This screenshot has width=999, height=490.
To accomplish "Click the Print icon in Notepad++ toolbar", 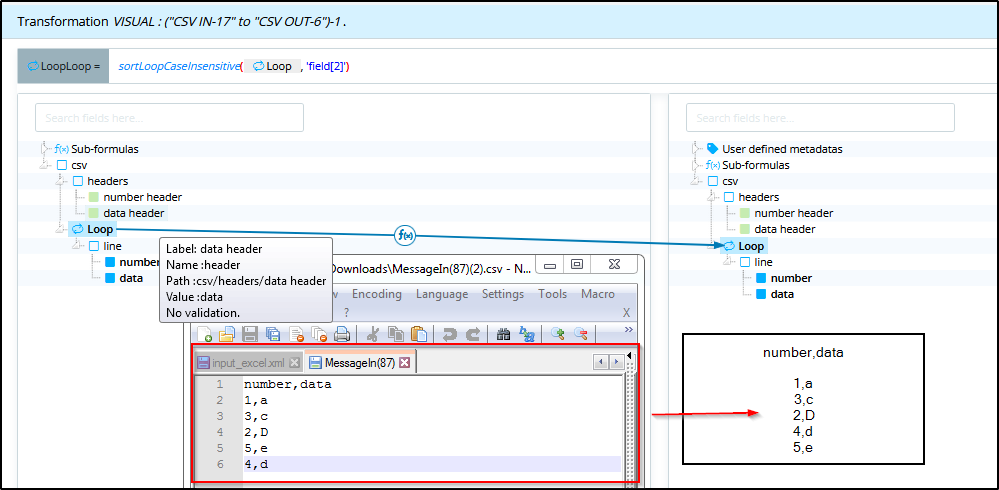I will tap(342, 334).
